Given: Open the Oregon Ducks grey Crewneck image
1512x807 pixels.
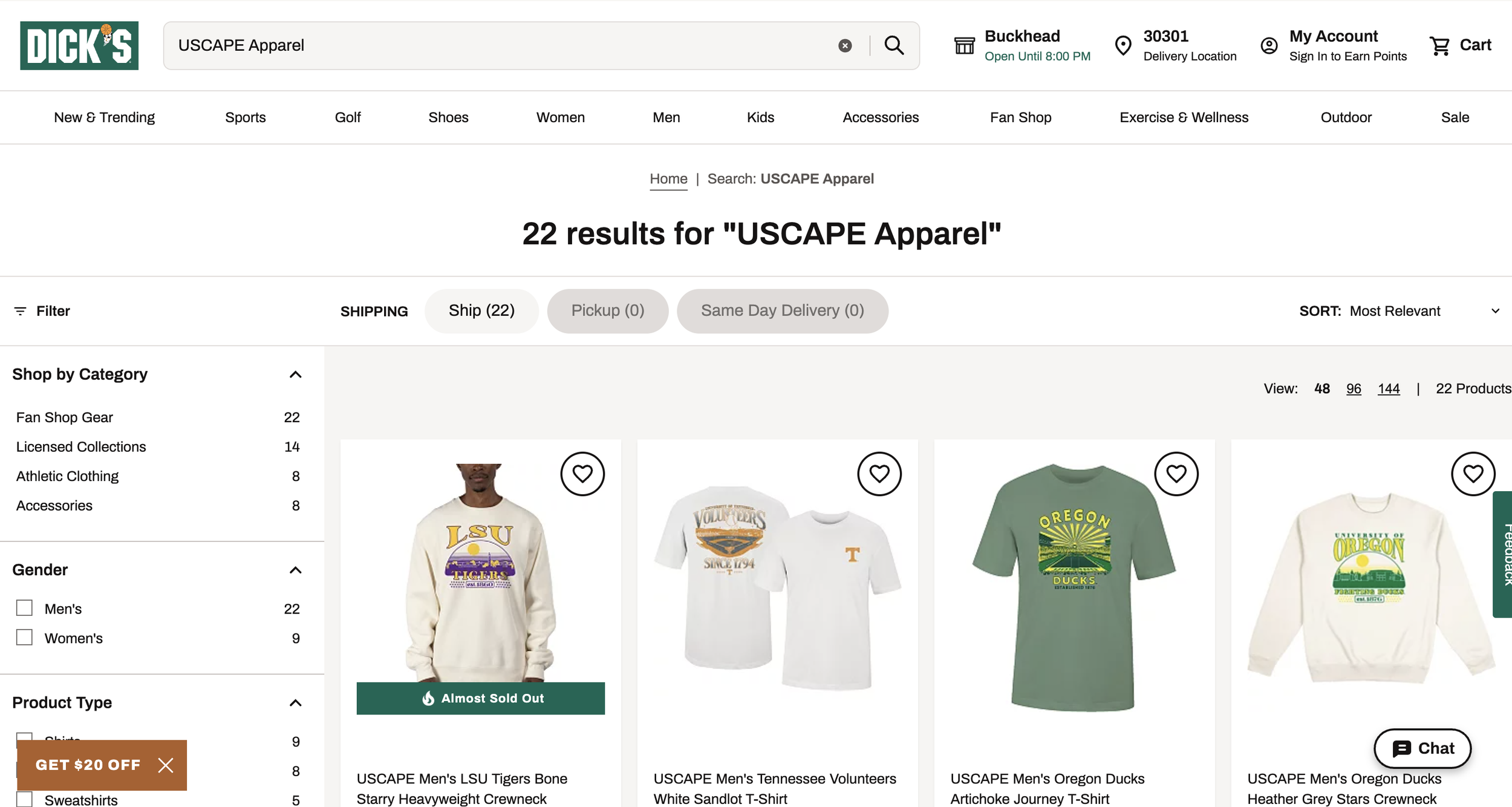Looking at the screenshot, I should [1371, 589].
